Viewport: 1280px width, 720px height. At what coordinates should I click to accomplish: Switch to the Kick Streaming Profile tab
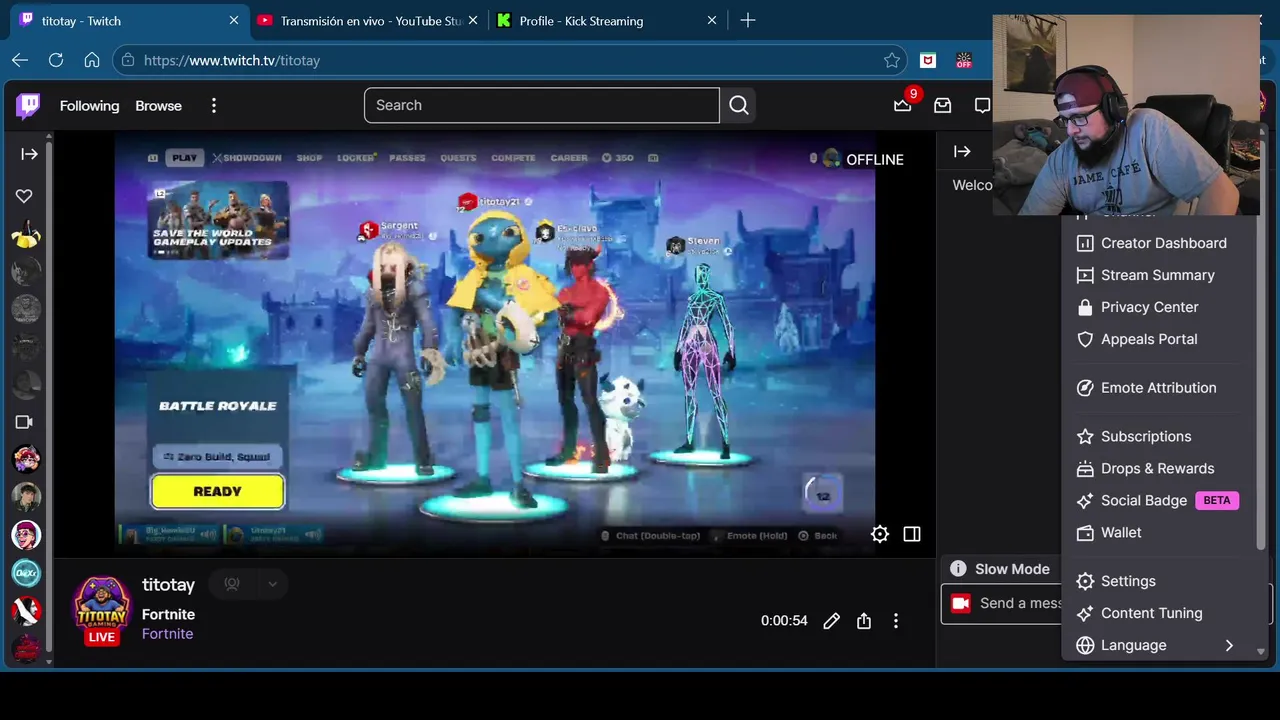coord(607,20)
